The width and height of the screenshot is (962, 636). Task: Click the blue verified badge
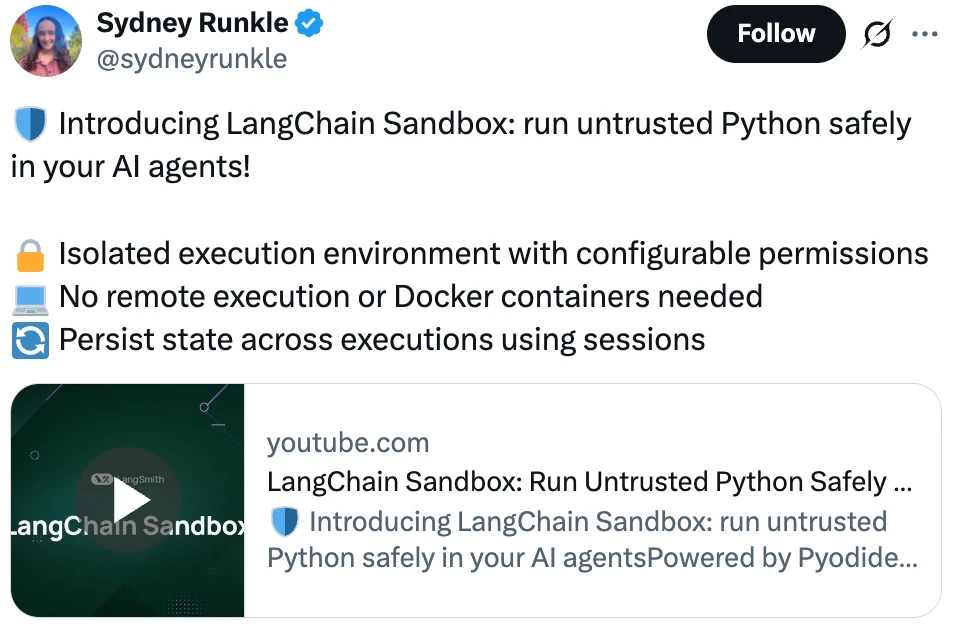pos(309,23)
